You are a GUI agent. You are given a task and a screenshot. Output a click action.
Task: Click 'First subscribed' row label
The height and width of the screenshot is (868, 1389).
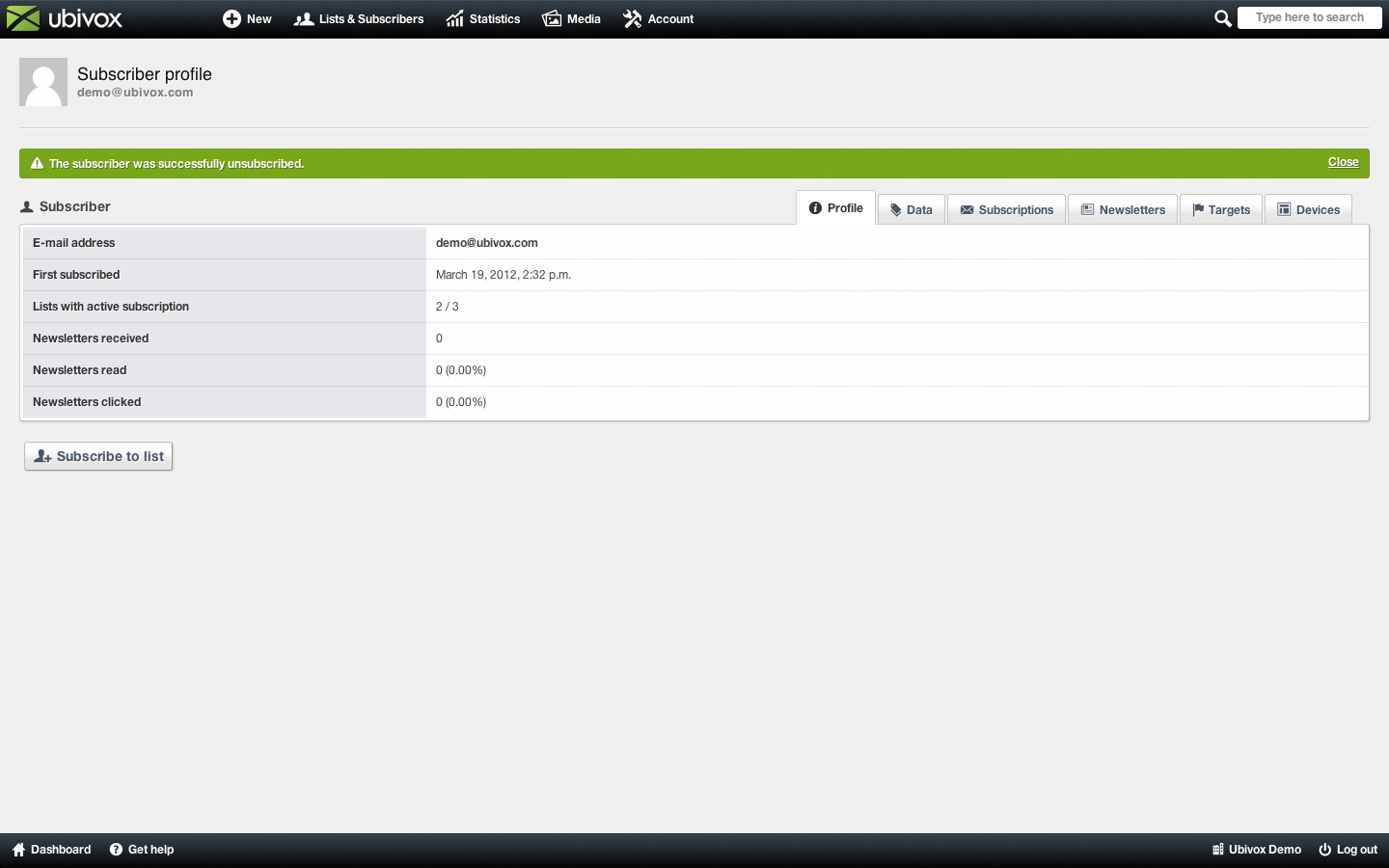(76, 275)
